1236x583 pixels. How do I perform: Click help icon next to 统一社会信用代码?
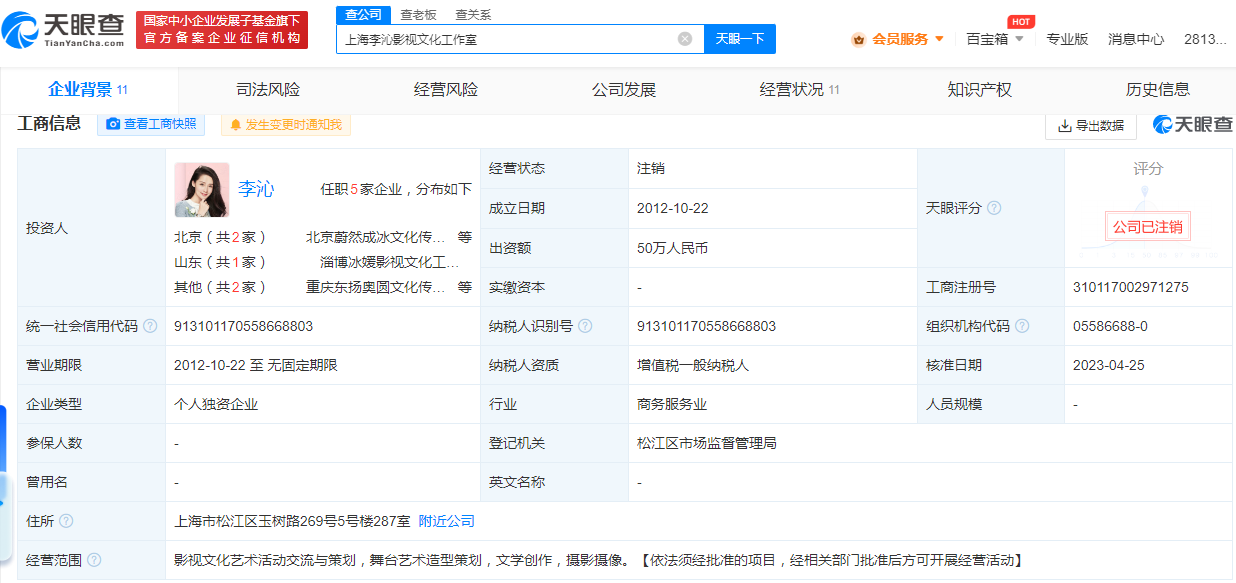(150, 326)
